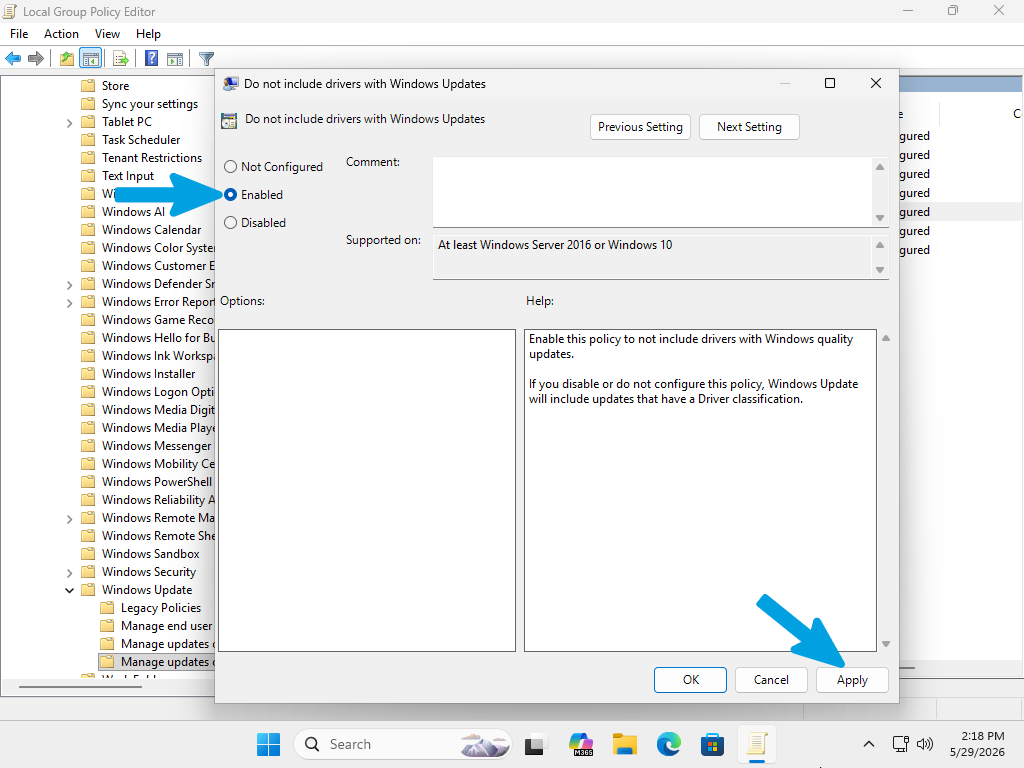Image resolution: width=1024 pixels, height=768 pixels.
Task: Select the Not Configured radio button
Action: tap(231, 167)
